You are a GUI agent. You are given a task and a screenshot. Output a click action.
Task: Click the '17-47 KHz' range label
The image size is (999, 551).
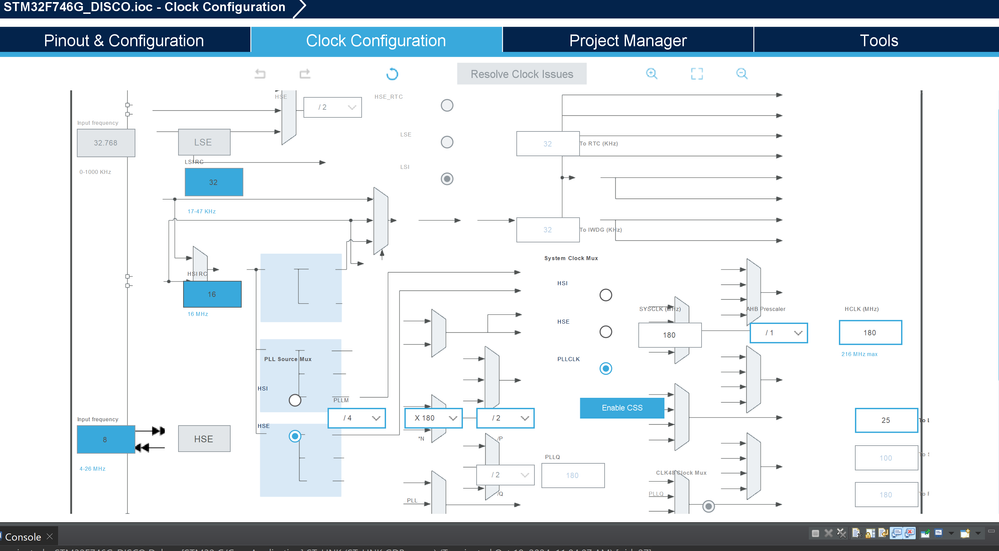[x=201, y=211]
